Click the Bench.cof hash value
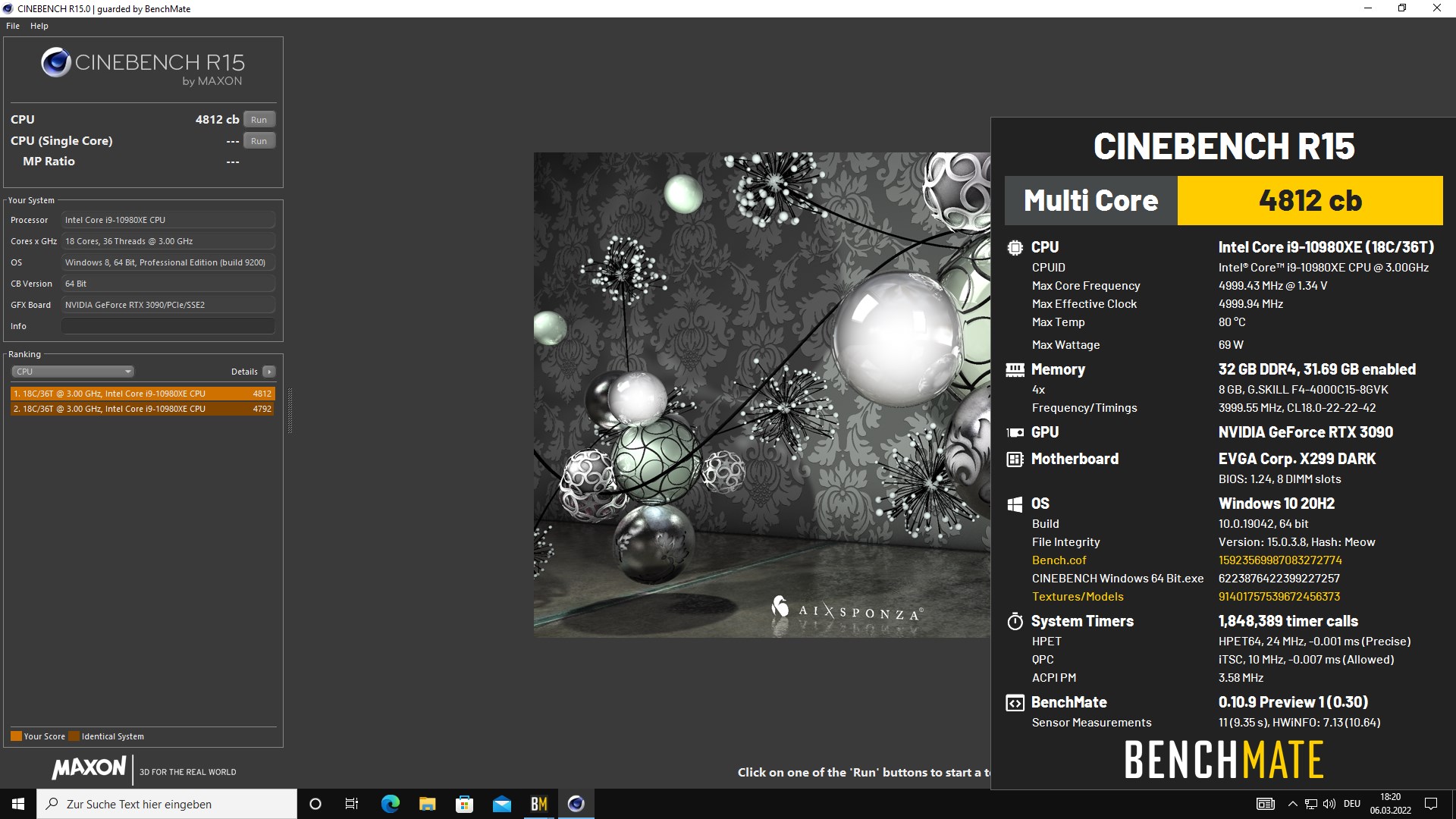The image size is (1456, 819). (1280, 560)
